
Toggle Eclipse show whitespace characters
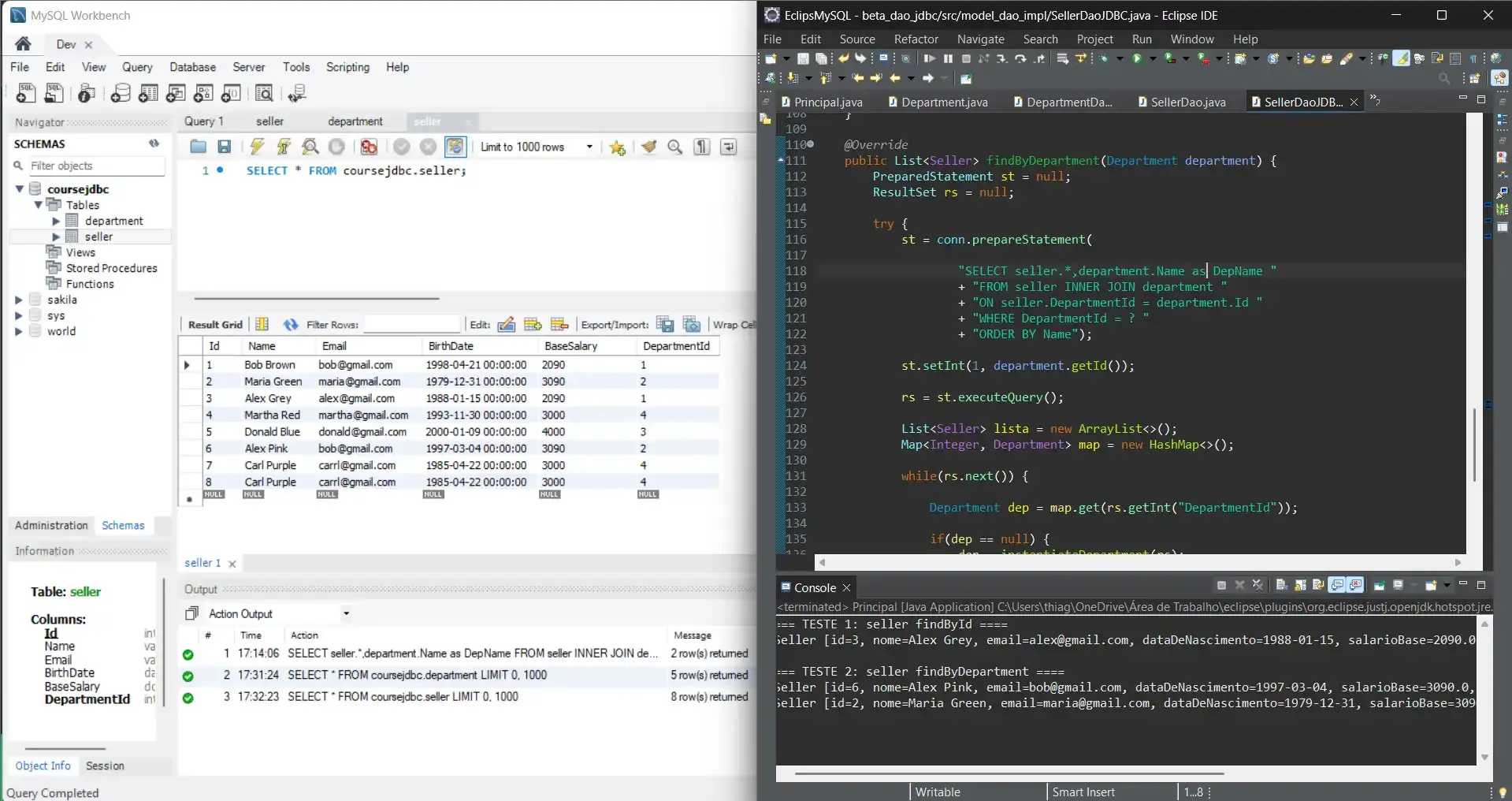[1473, 58]
